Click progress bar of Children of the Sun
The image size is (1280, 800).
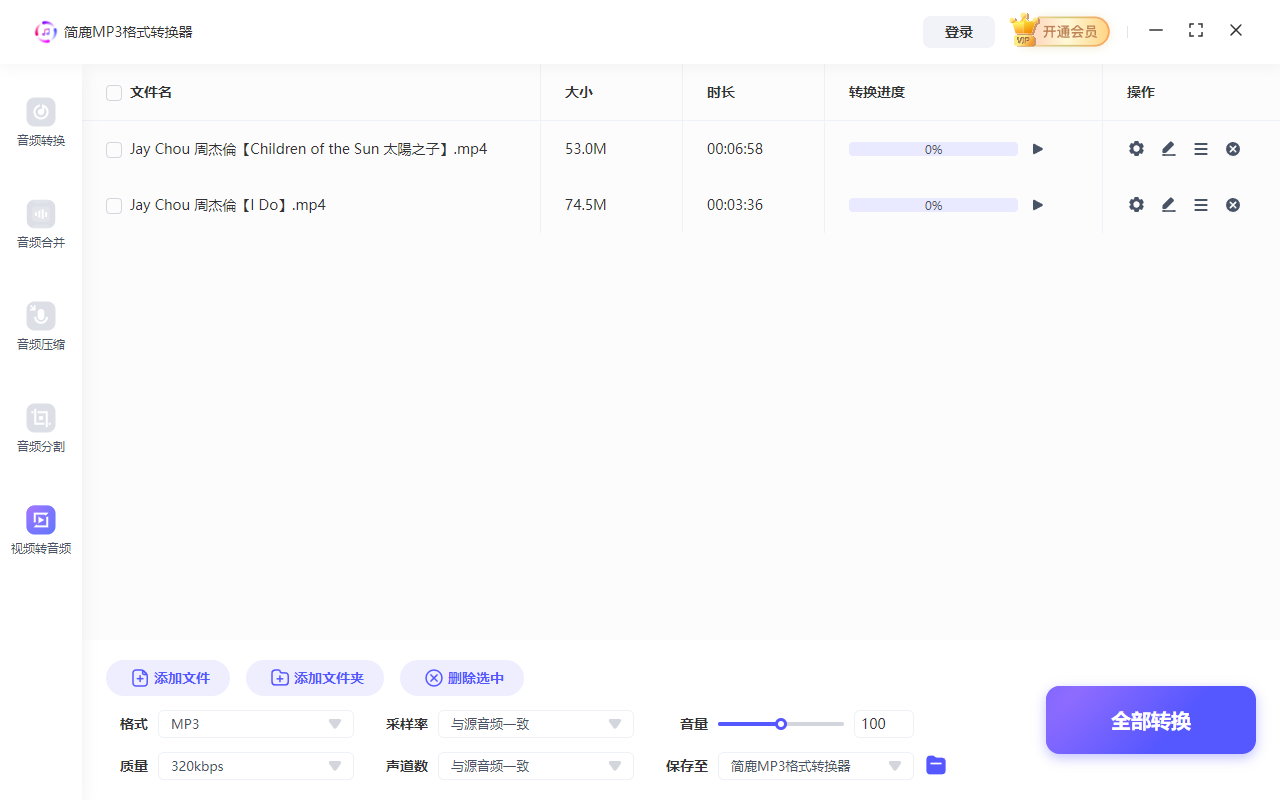pos(933,149)
